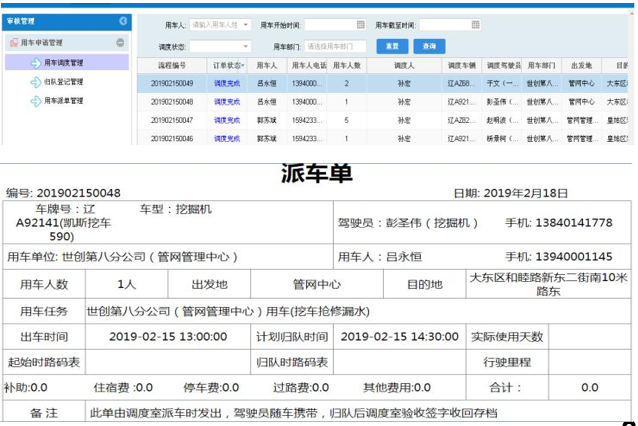Click arrow icon beside 归队登记管理

tap(35, 82)
